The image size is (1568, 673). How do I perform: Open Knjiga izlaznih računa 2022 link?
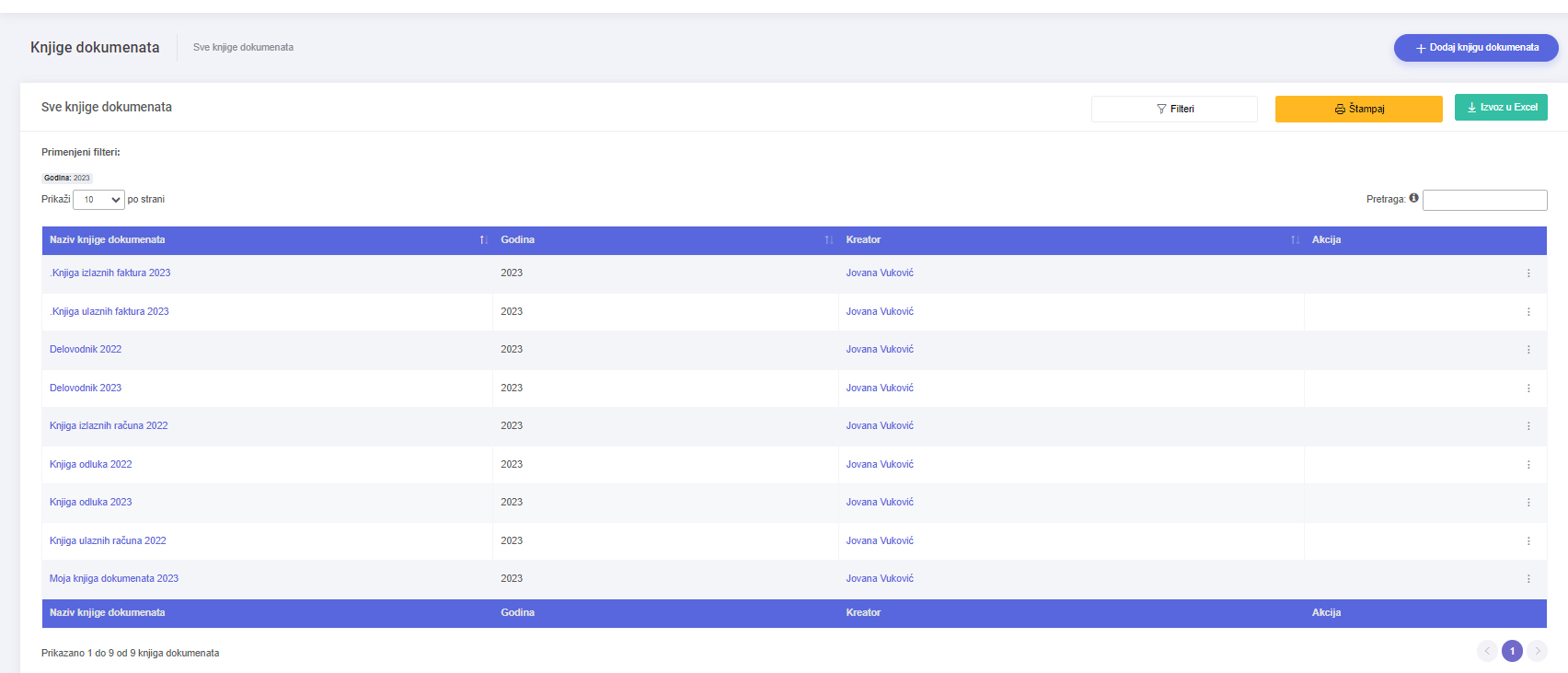tap(109, 425)
